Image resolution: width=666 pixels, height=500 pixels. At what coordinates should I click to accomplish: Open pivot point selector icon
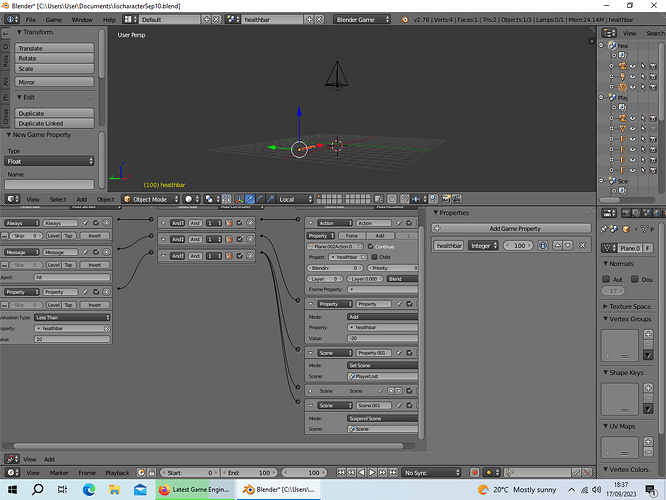212,199
